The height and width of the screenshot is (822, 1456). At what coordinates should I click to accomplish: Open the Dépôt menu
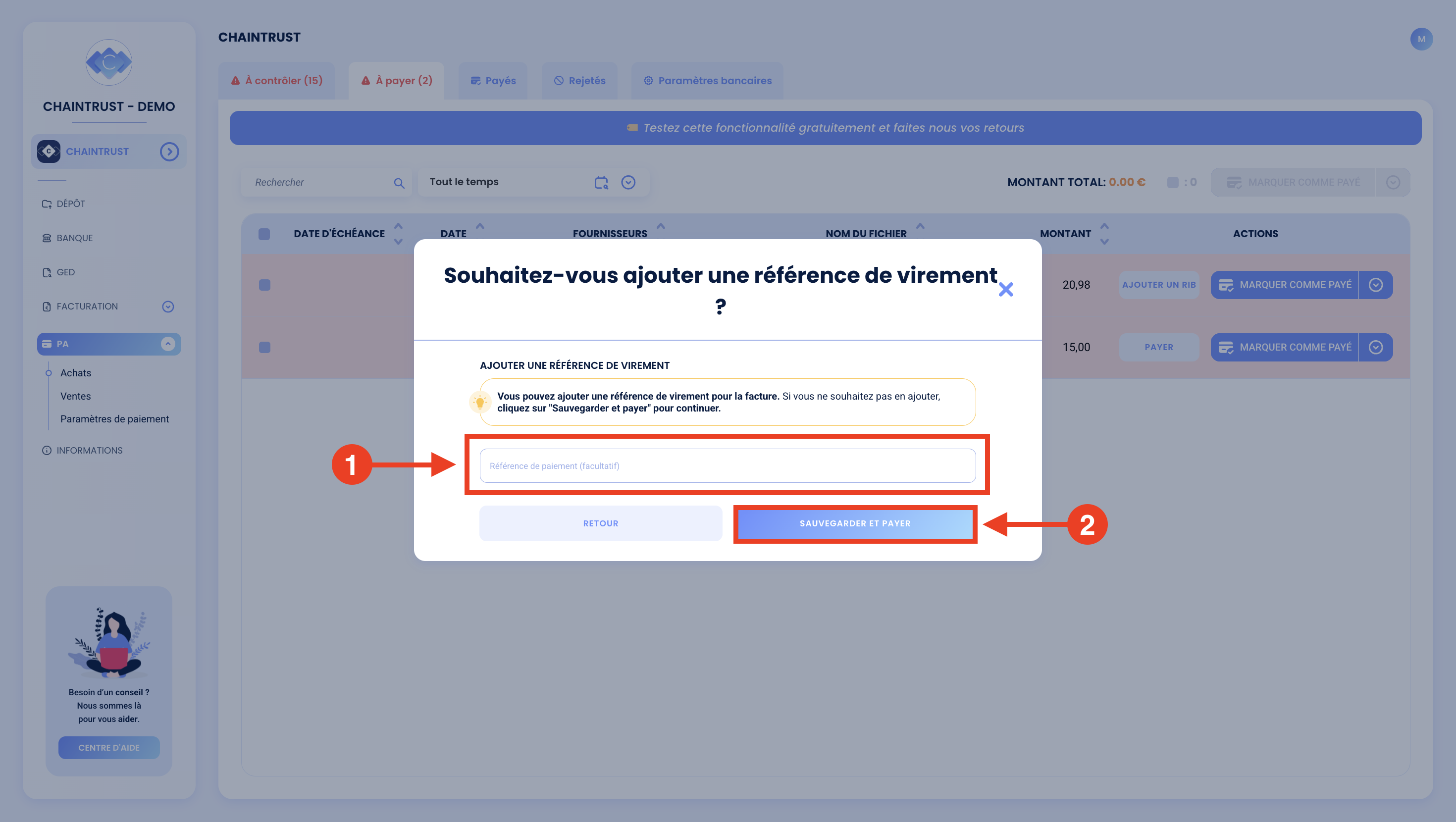(64, 204)
